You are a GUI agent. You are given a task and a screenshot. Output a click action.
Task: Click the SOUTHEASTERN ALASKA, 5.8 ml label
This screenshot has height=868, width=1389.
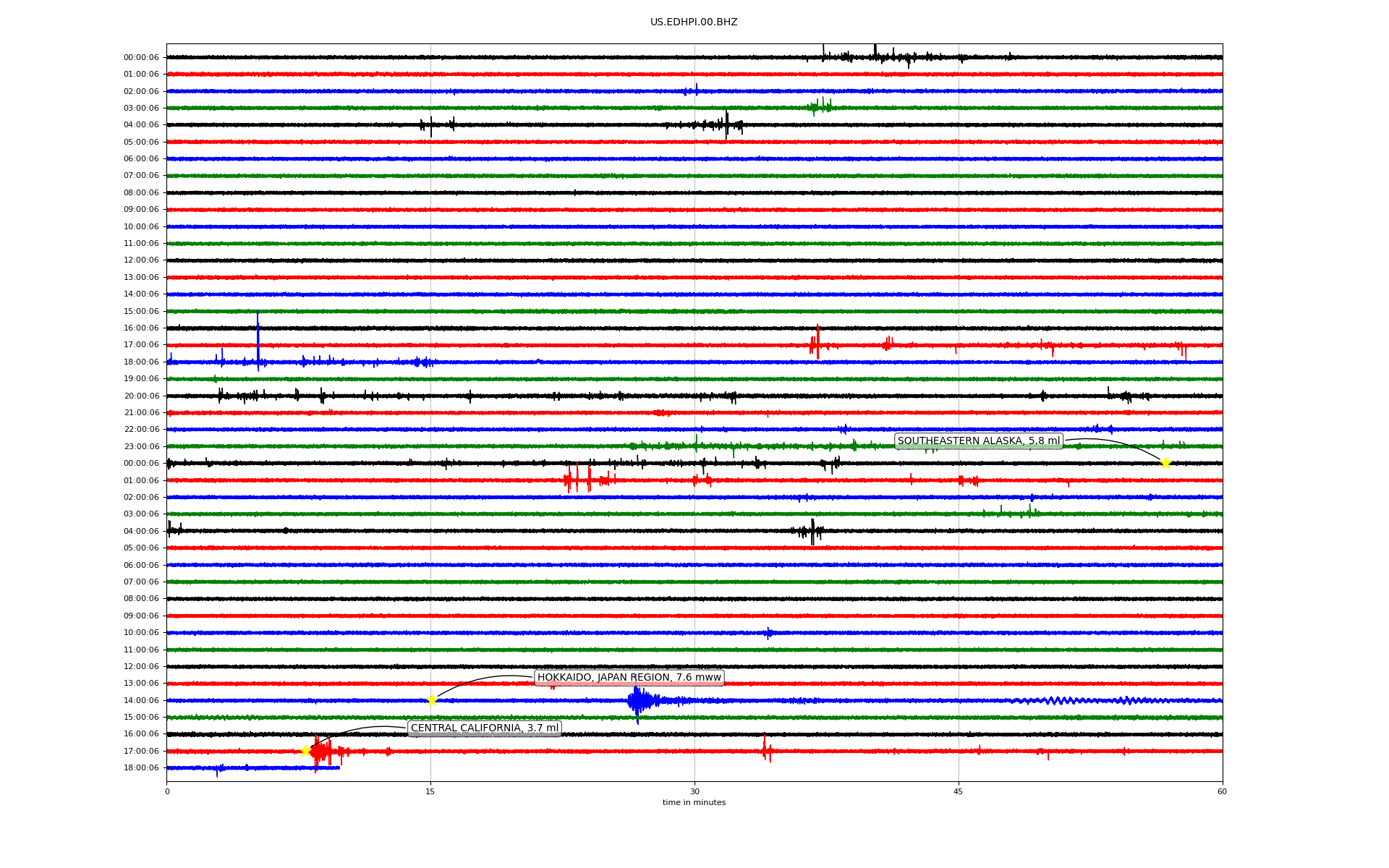click(x=978, y=441)
